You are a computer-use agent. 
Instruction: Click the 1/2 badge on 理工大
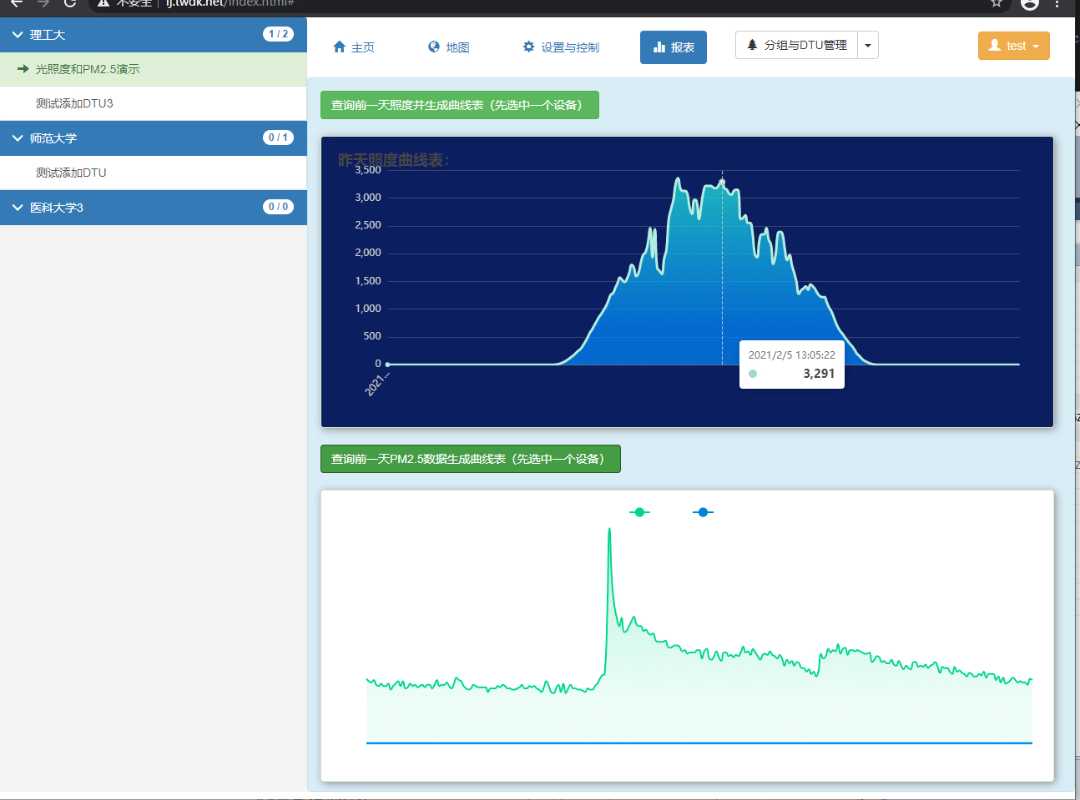click(x=278, y=34)
